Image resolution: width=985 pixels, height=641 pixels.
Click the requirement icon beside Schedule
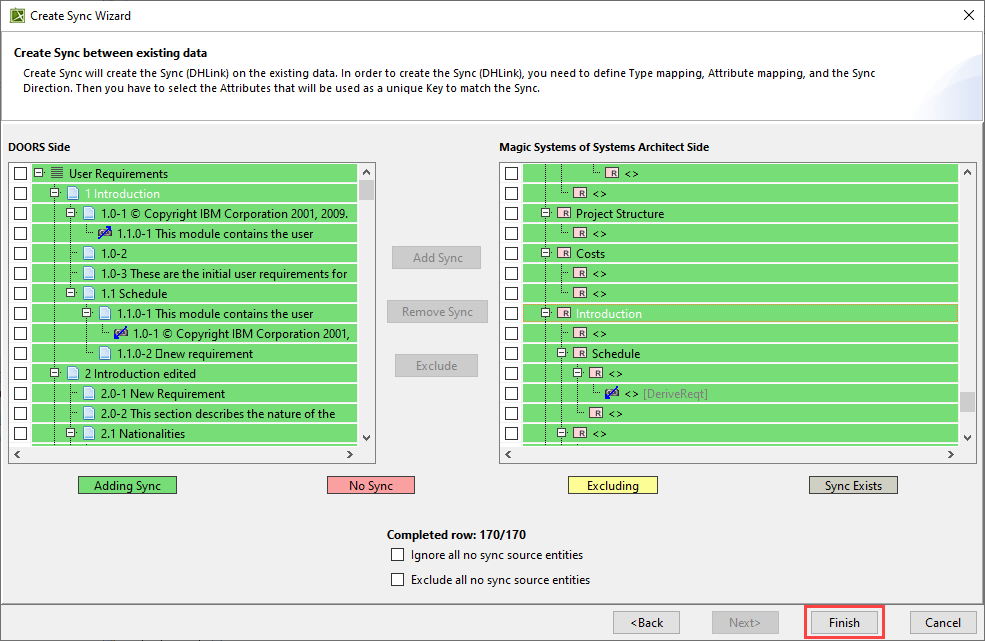[x=579, y=353]
